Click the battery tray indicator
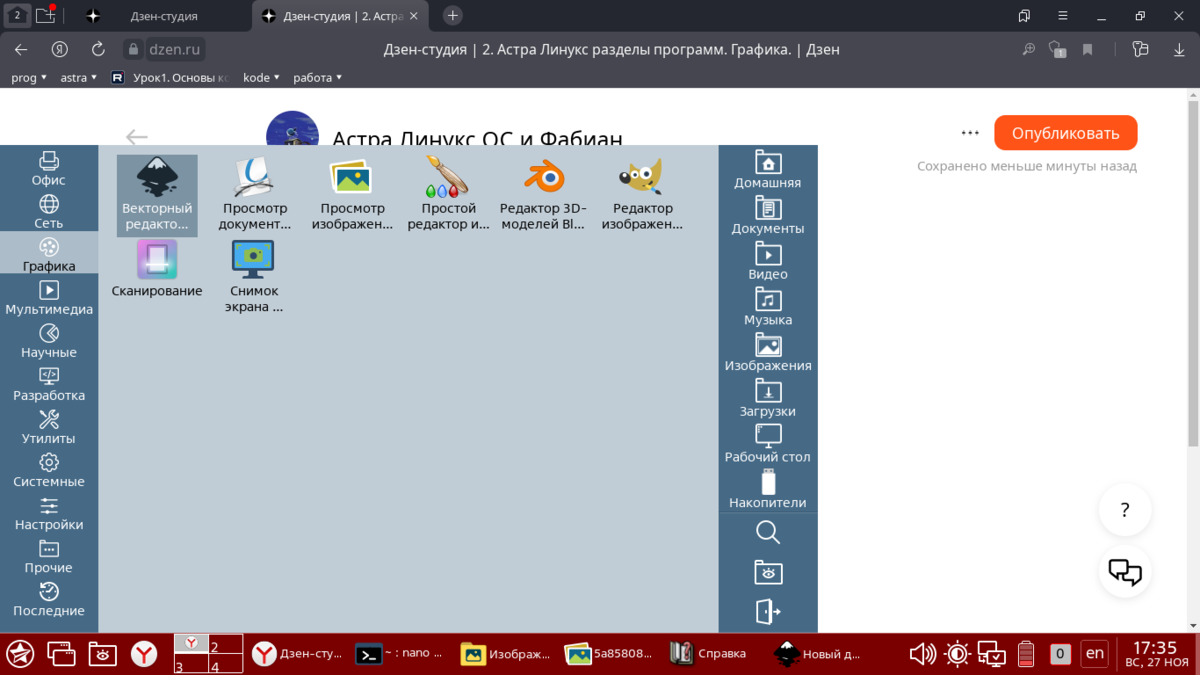Screen dimensions: 1200x675 (x=1026, y=654)
